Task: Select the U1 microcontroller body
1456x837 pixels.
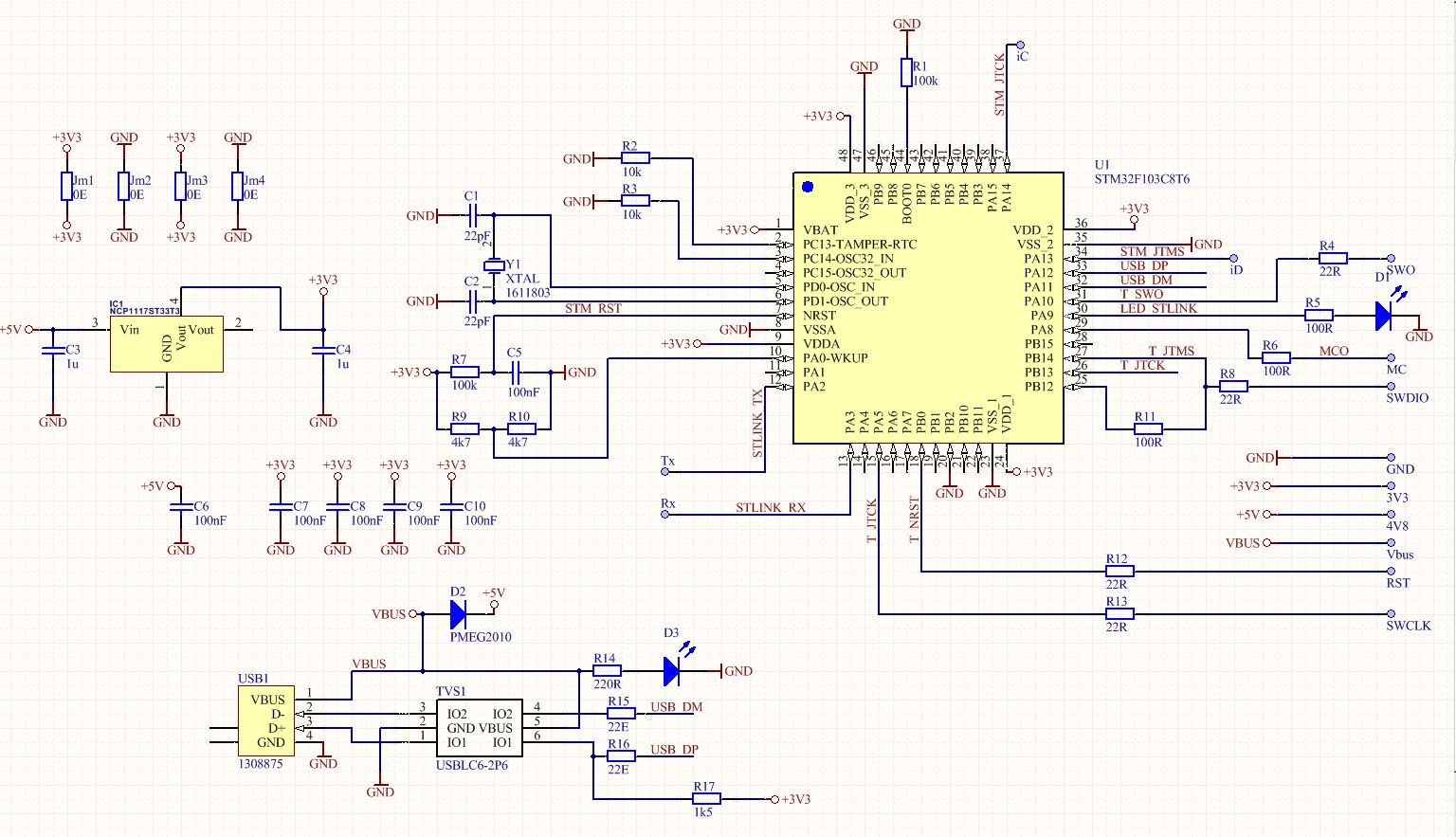Action: (x=928, y=308)
